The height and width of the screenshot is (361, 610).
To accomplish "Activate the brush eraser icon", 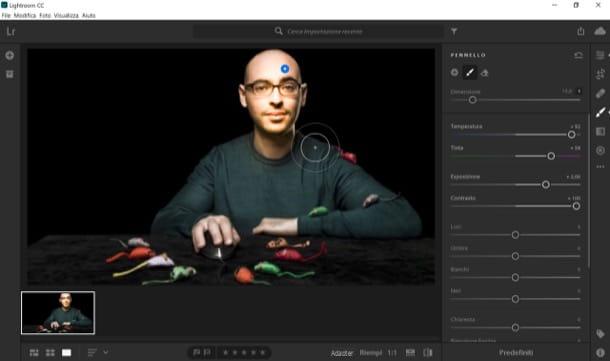I will [484, 73].
